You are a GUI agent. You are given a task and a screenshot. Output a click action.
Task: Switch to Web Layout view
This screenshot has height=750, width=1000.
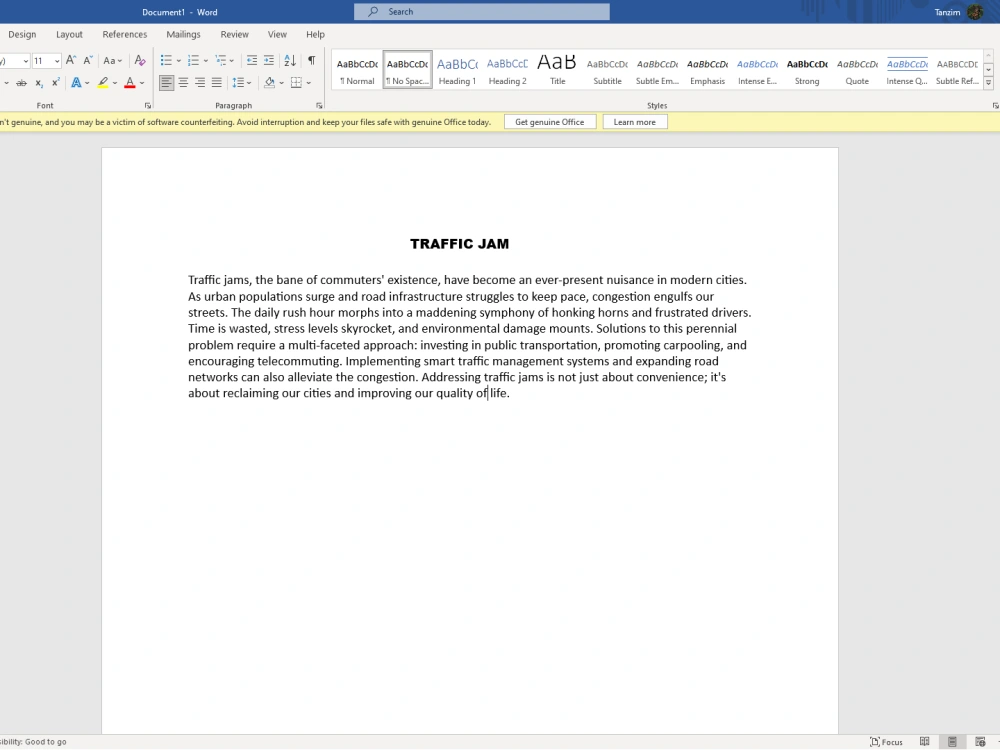point(980,742)
